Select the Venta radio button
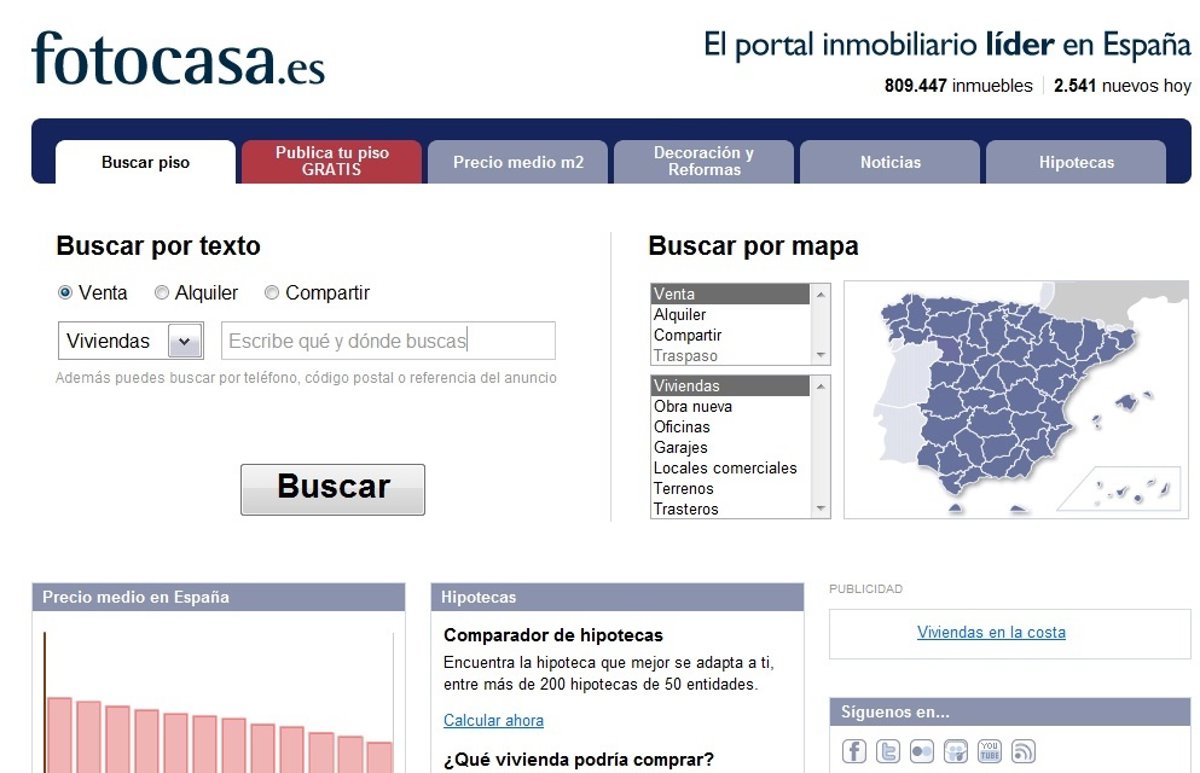This screenshot has height=773, width=1200. click(65, 293)
